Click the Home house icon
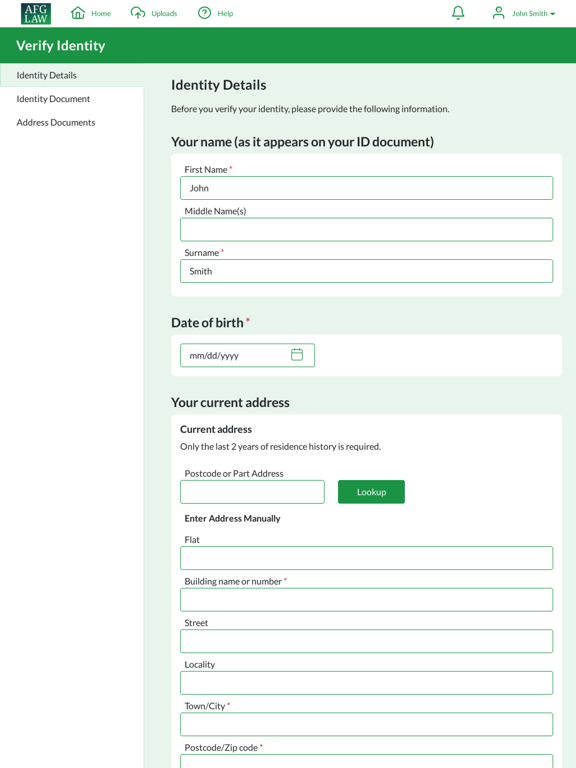 [x=78, y=13]
